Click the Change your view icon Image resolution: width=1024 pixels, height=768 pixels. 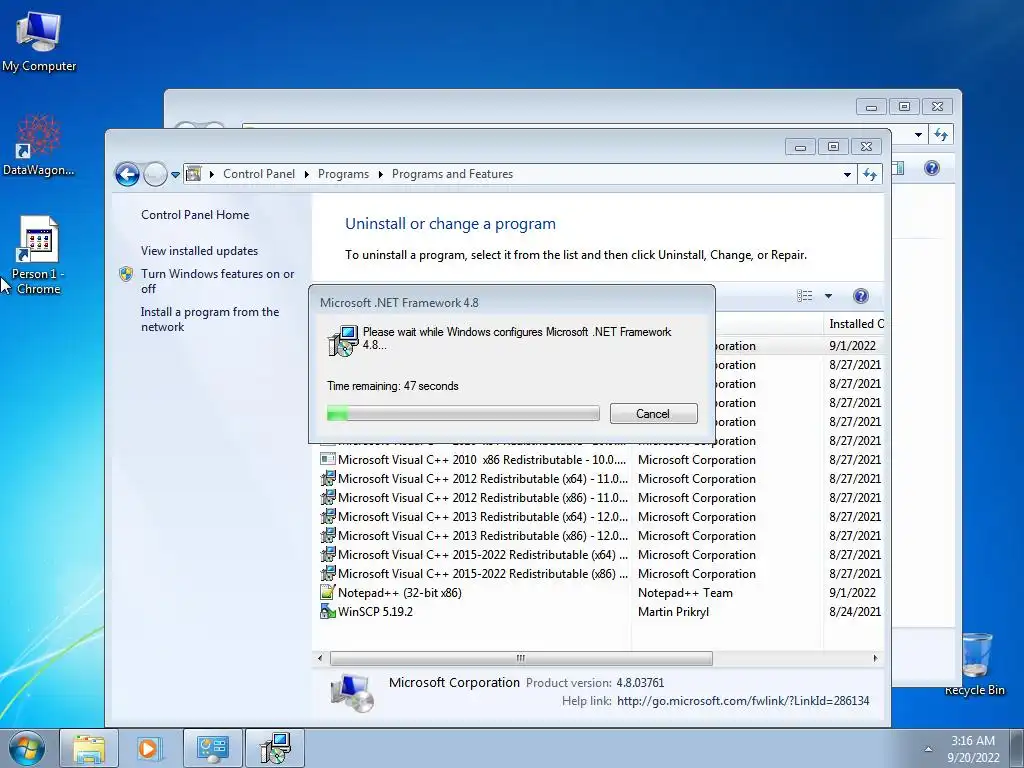click(805, 296)
